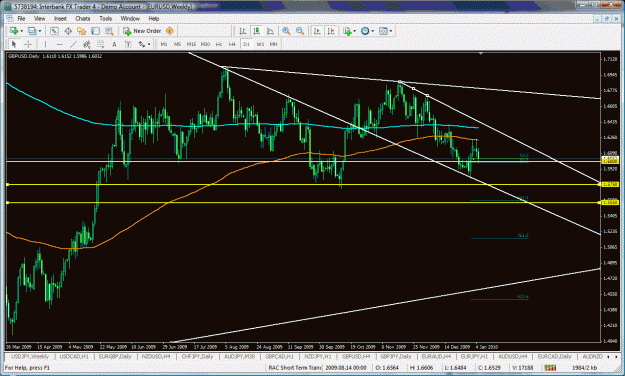Switch to USDJPY,Weekly chart tab

[x=30, y=356]
